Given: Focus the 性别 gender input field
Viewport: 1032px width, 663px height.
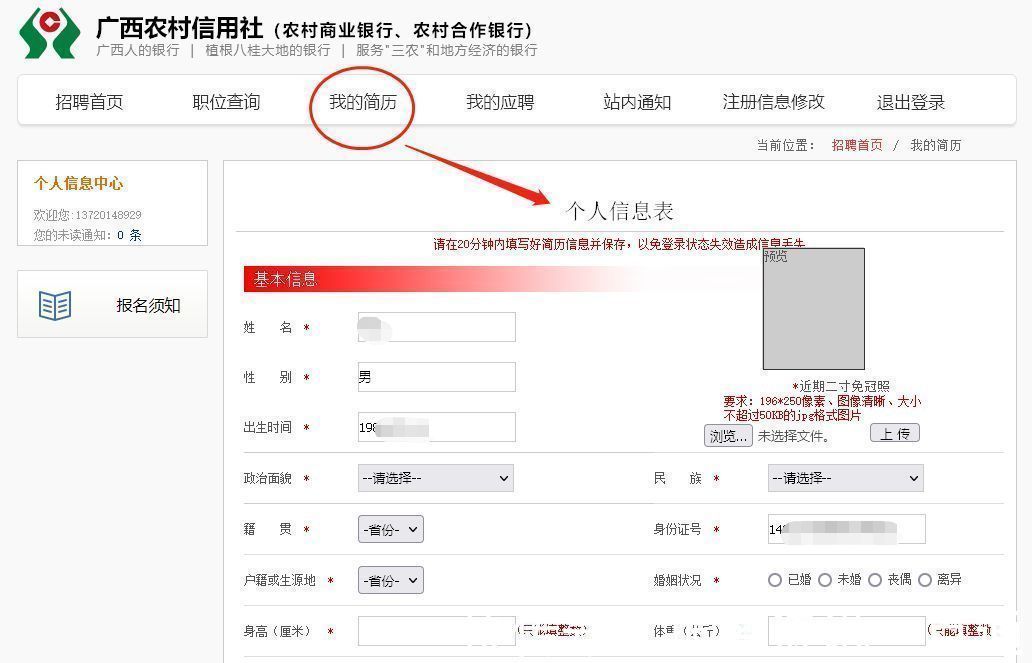Looking at the screenshot, I should 436,377.
